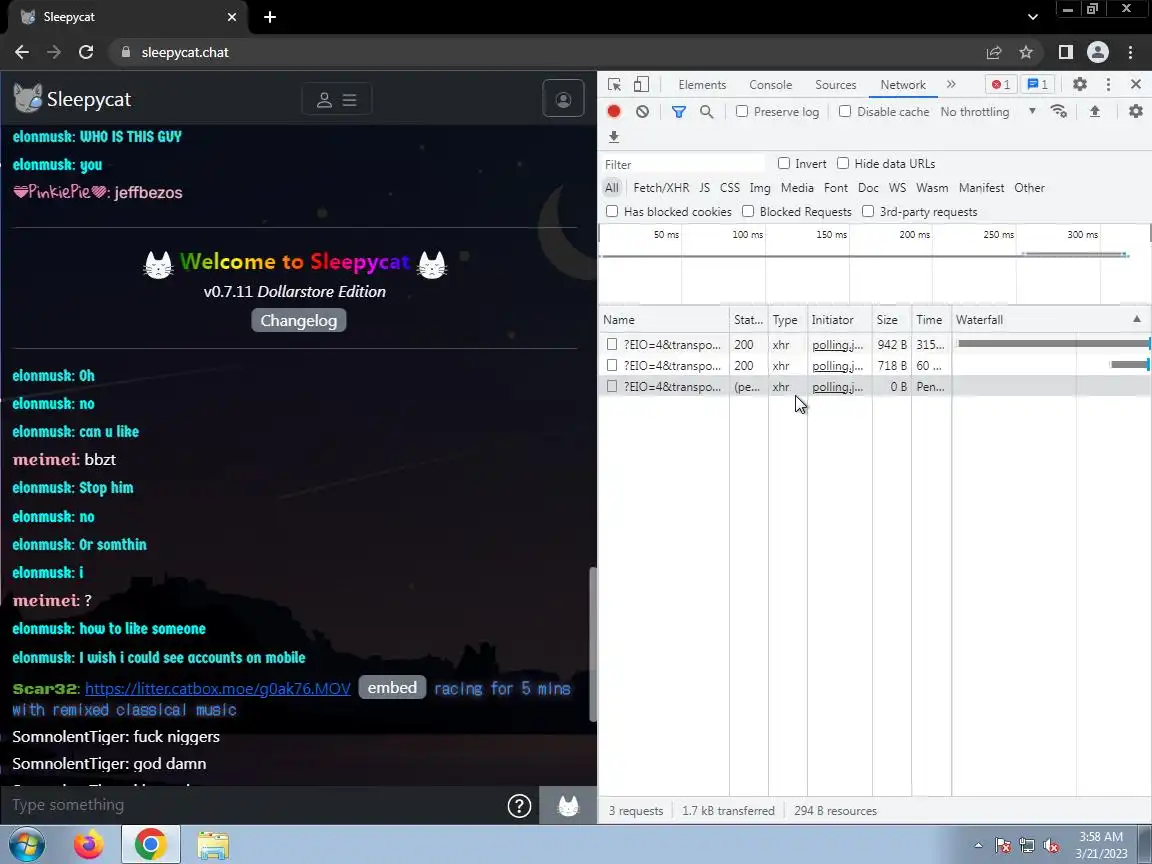Select the Network tab
This screenshot has width=1152, height=864.
tap(903, 84)
